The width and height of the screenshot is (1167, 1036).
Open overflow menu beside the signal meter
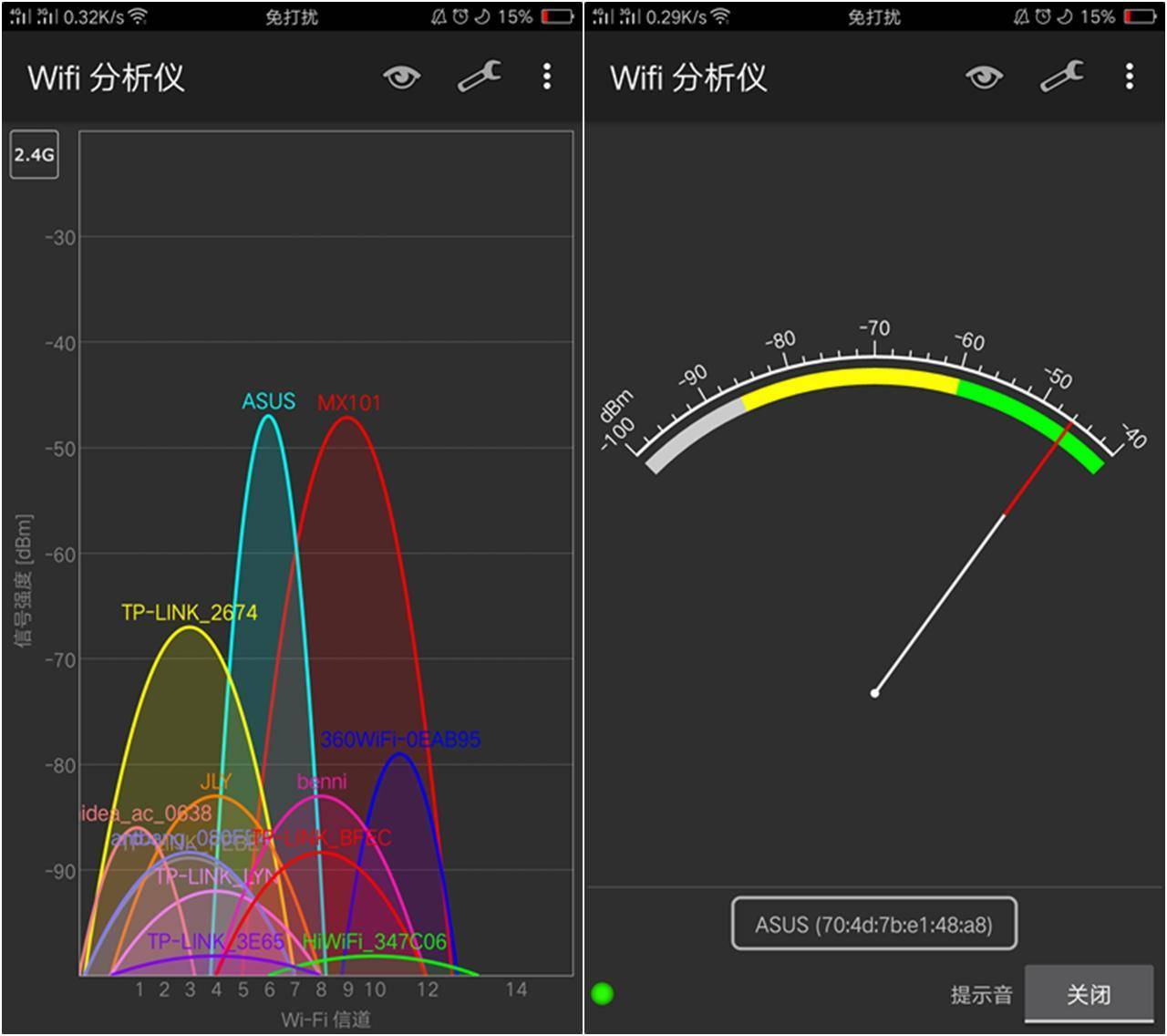pos(1129,78)
